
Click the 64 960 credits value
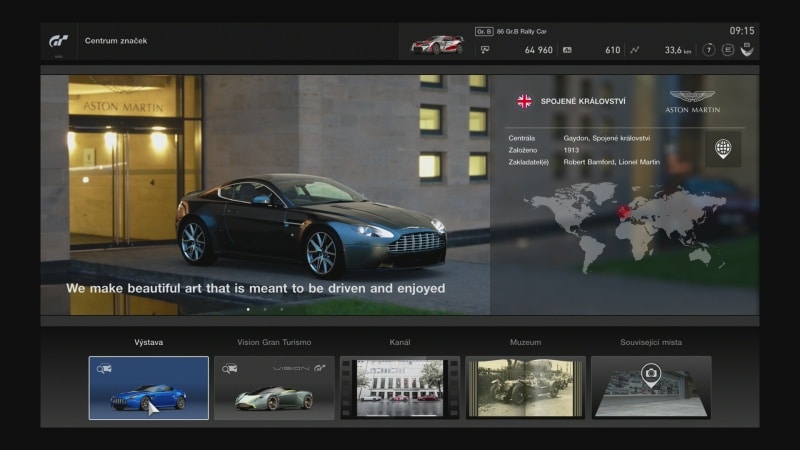click(x=538, y=50)
